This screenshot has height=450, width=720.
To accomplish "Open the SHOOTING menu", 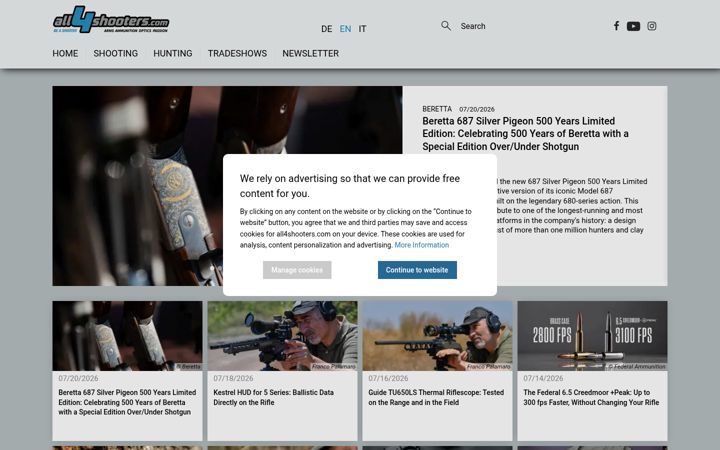I will pyautogui.click(x=116, y=53).
